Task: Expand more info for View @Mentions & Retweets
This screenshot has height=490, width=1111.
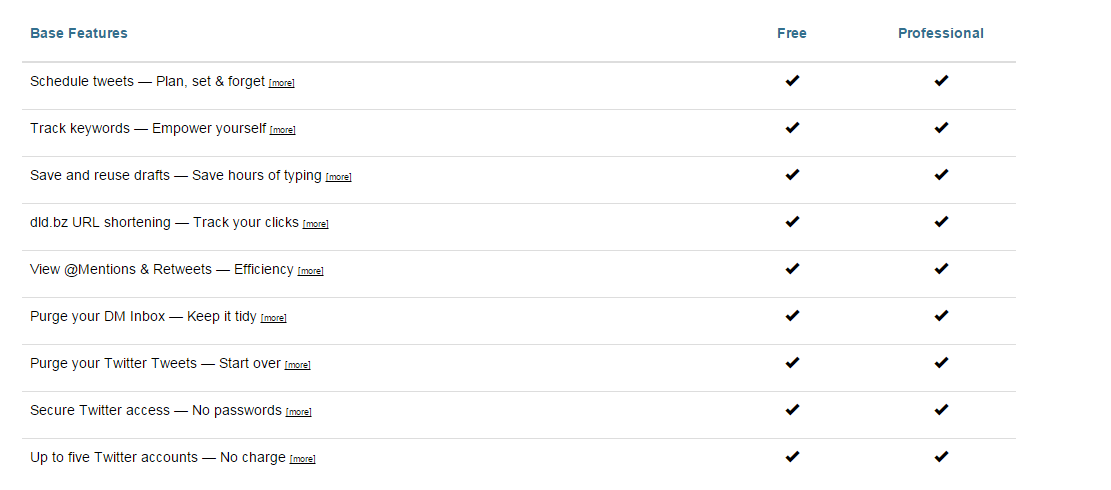Action: coord(310,271)
